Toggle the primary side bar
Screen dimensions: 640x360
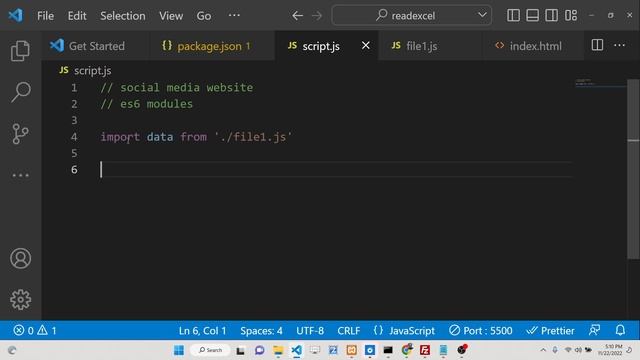tap(513, 16)
